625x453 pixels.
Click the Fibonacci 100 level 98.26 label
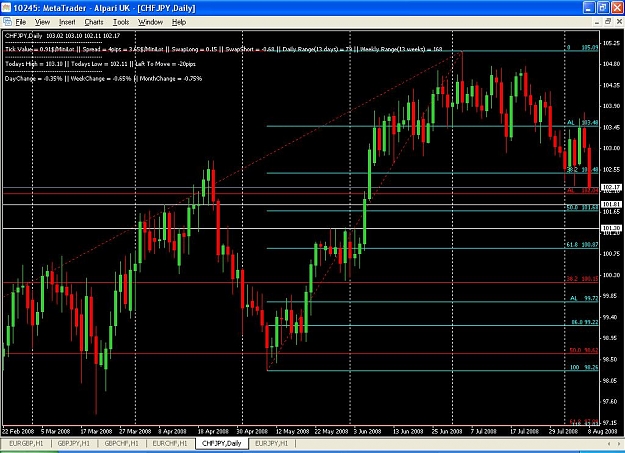coord(584,367)
